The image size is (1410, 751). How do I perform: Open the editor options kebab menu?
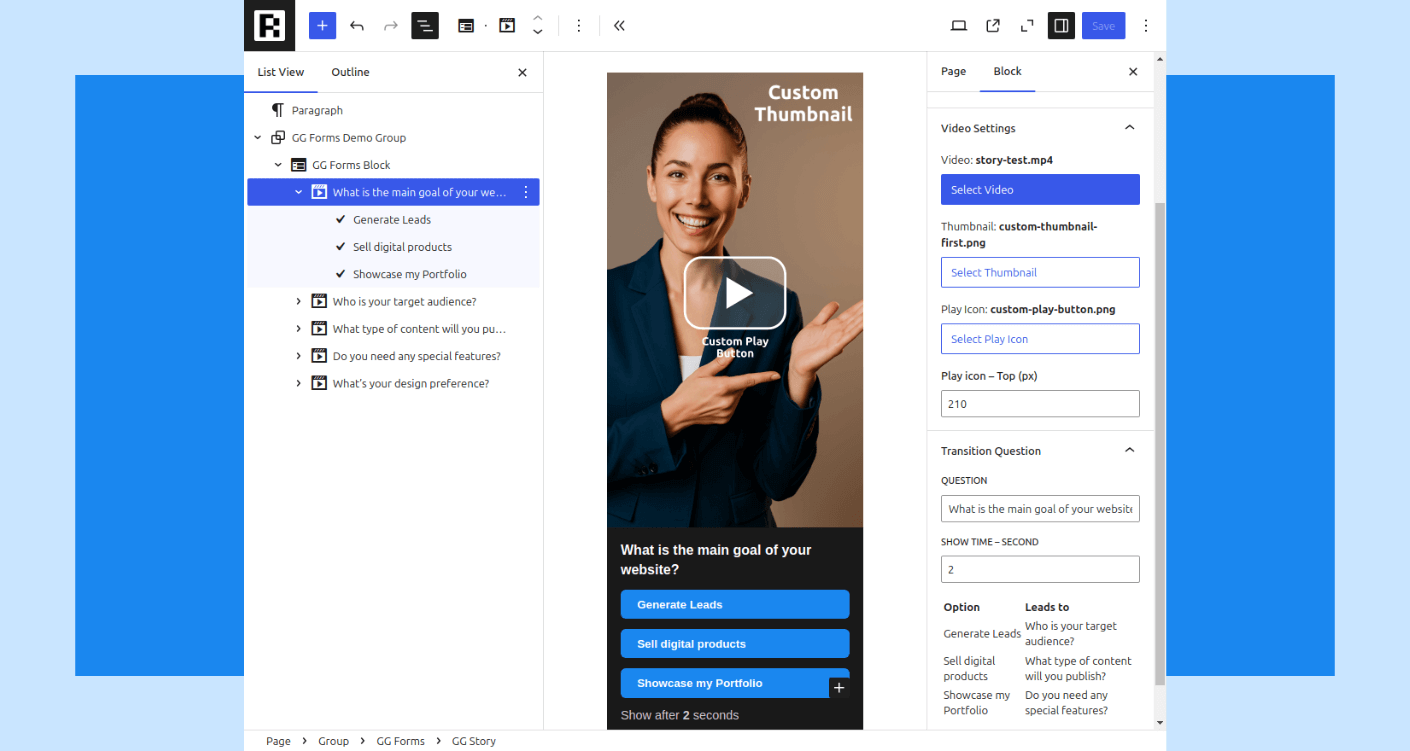[x=1146, y=26]
